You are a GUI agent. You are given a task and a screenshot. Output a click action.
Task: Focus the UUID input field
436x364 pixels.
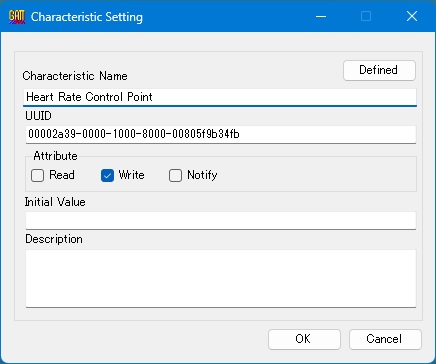[221, 135]
